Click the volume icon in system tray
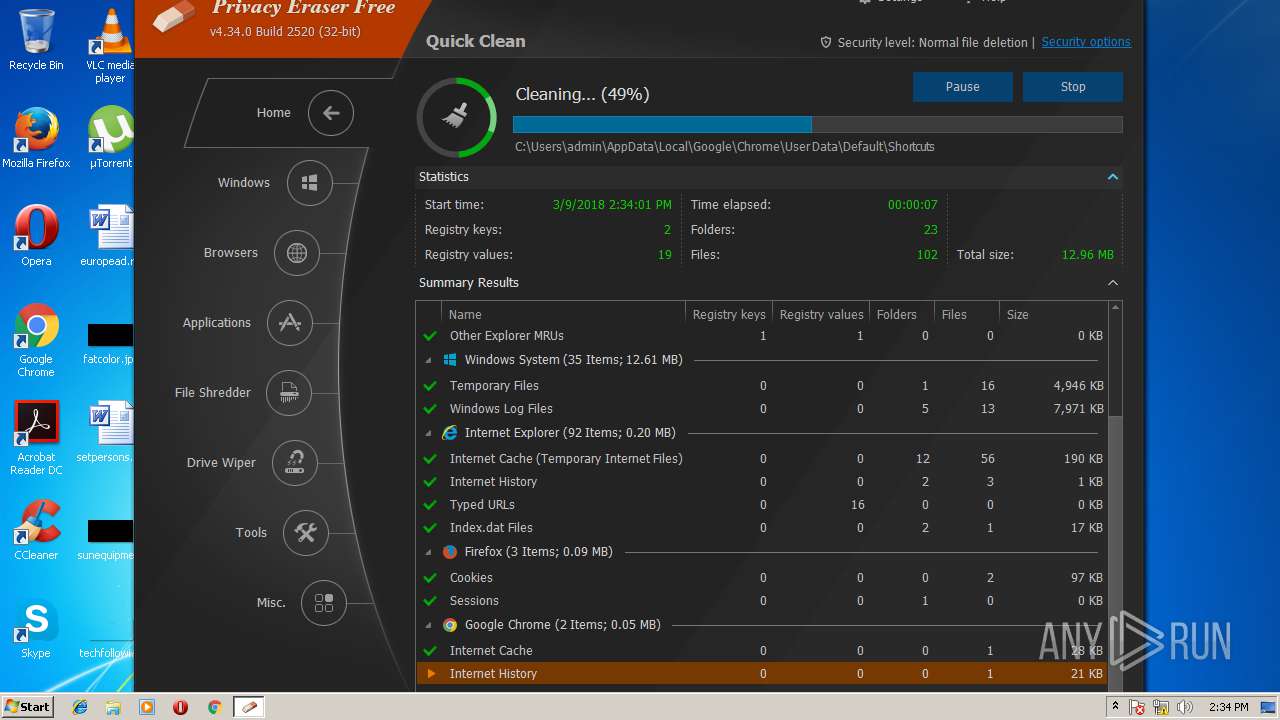The image size is (1280, 720). [x=1185, y=707]
